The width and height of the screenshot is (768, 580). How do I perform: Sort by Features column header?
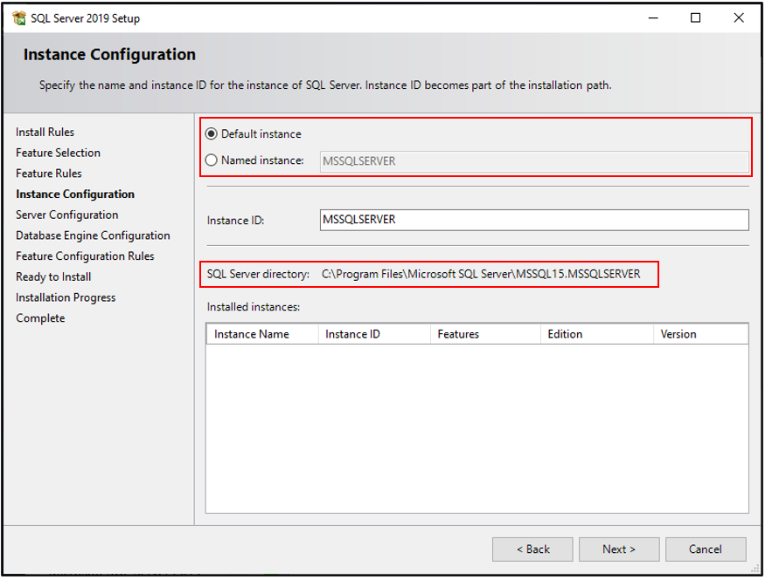tap(485, 334)
